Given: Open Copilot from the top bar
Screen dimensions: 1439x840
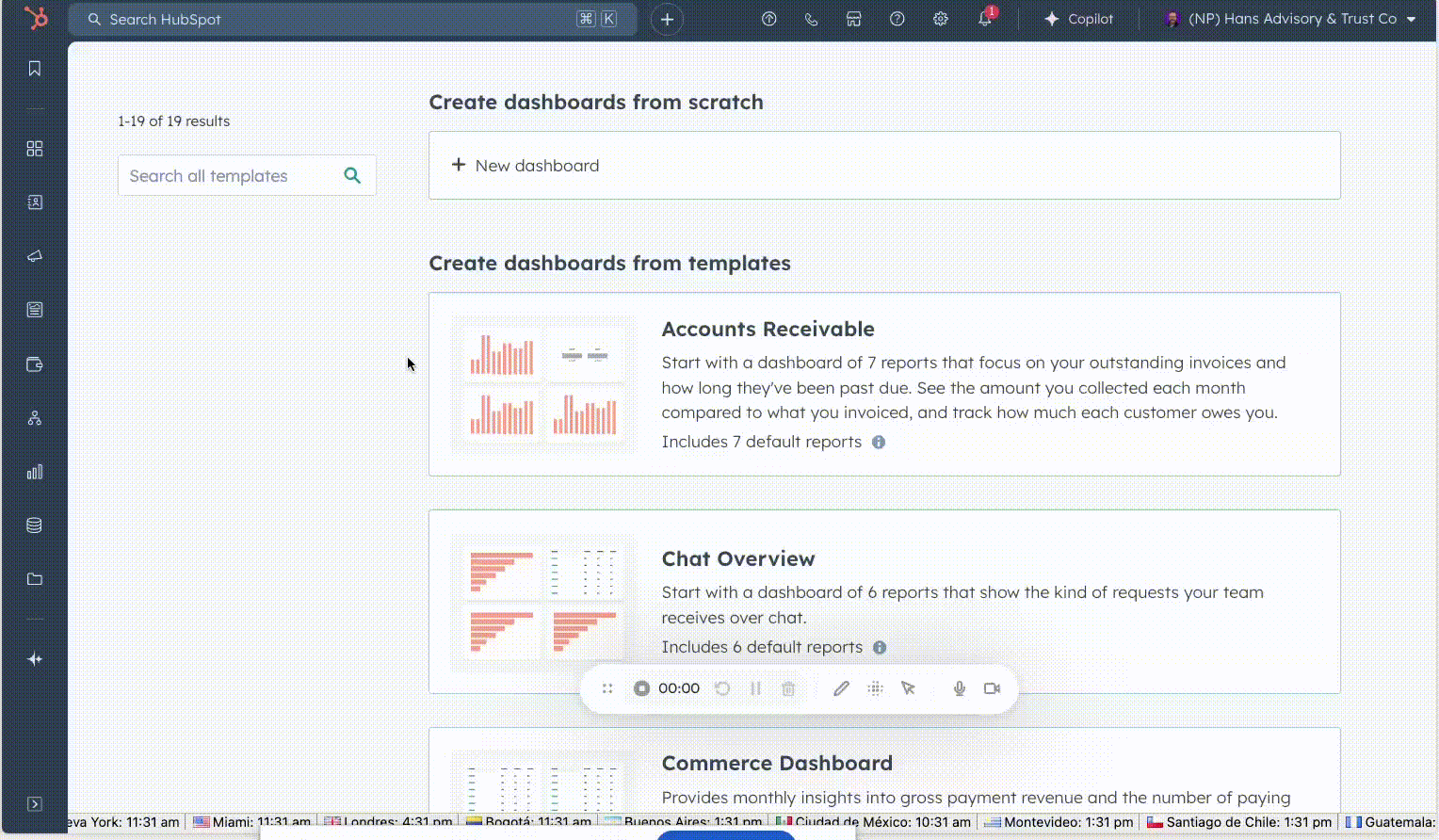Looking at the screenshot, I should tap(1078, 18).
